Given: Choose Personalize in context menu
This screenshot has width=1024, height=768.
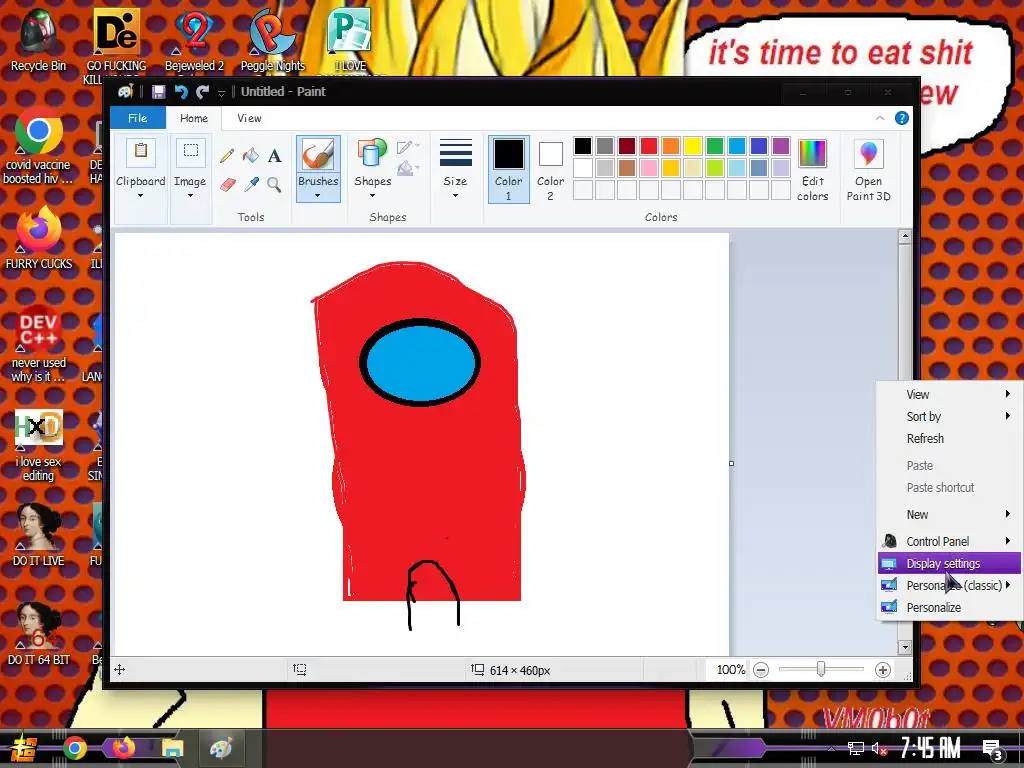Looking at the screenshot, I should tap(949, 607).
